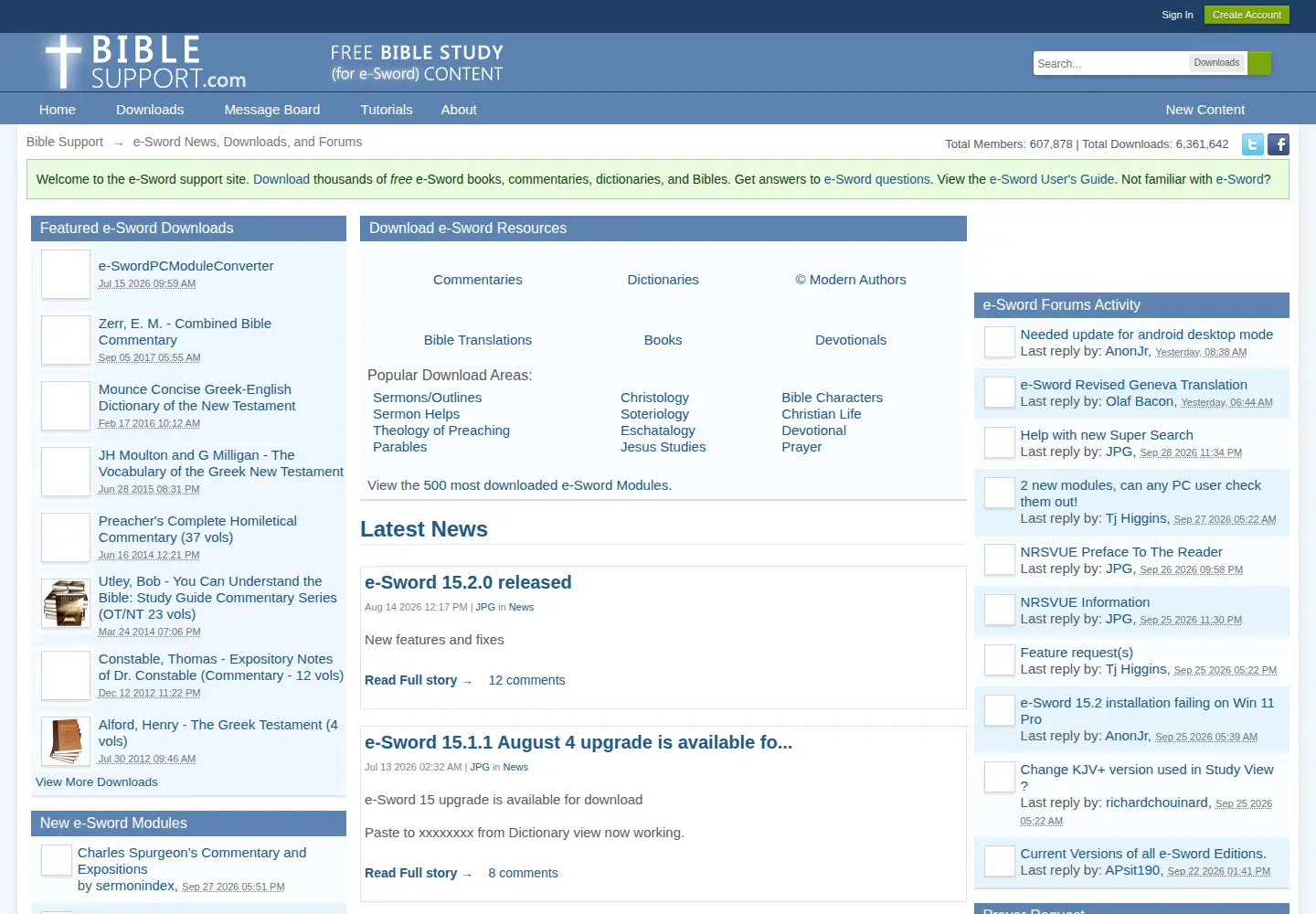
Task: Read Full story for e-Sword 15.2.0
Action: (418, 680)
